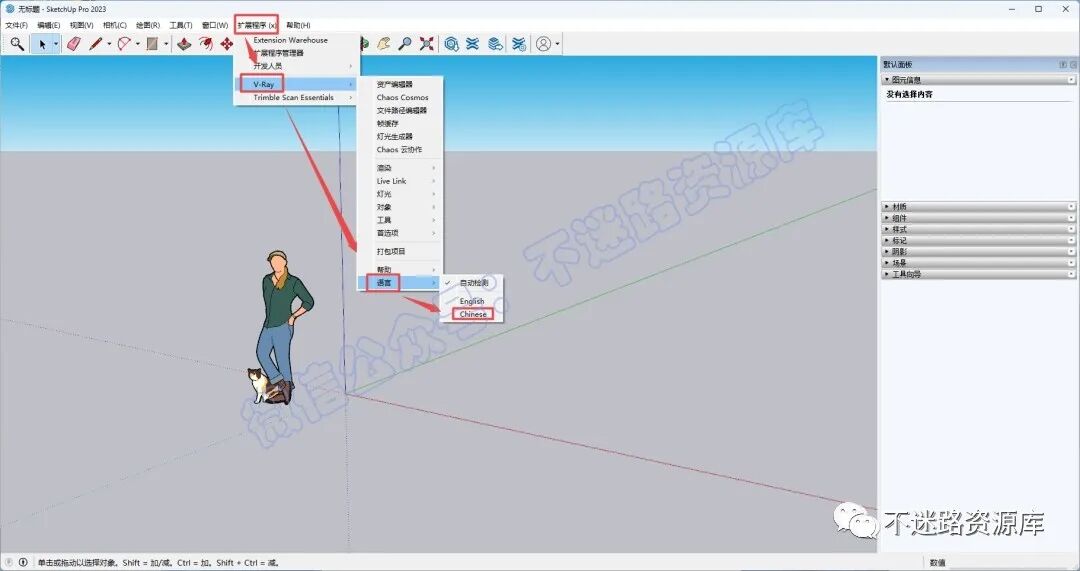1080x571 pixels.
Task: Open Extension Warehouse toolbar icon
Action: pyautogui.click(x=472, y=44)
